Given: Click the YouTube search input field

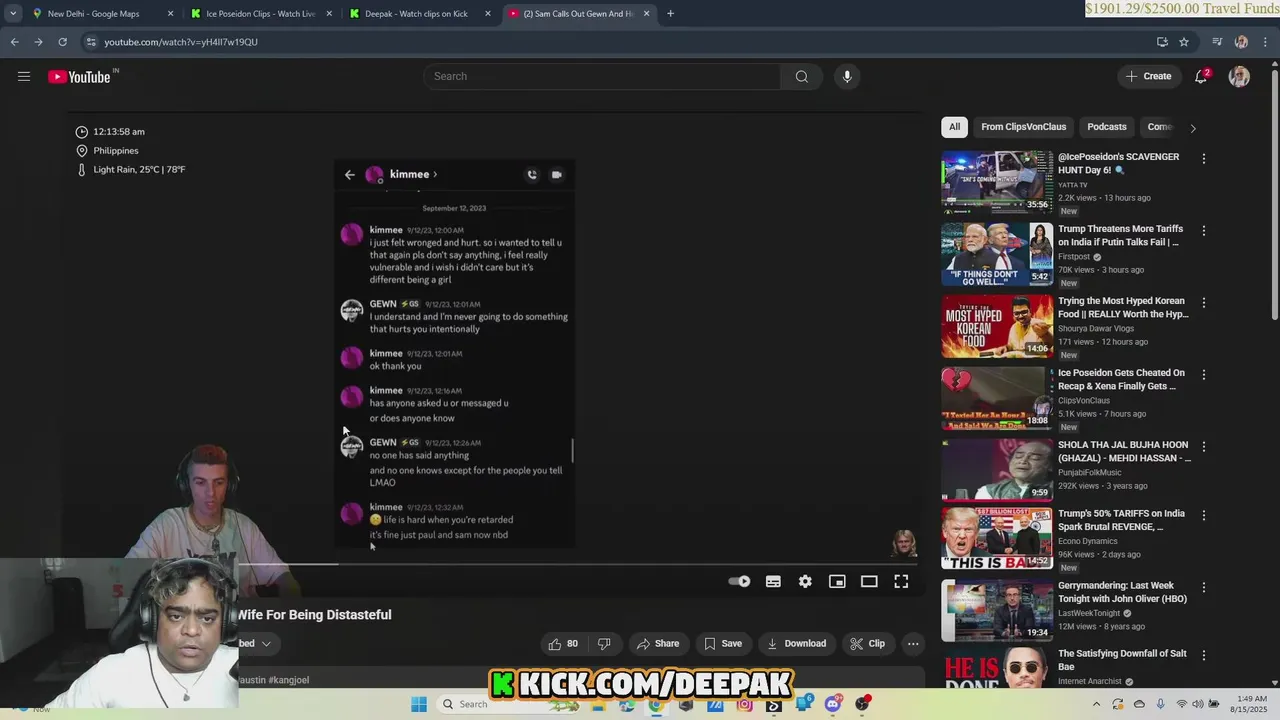Looking at the screenshot, I should [x=603, y=76].
